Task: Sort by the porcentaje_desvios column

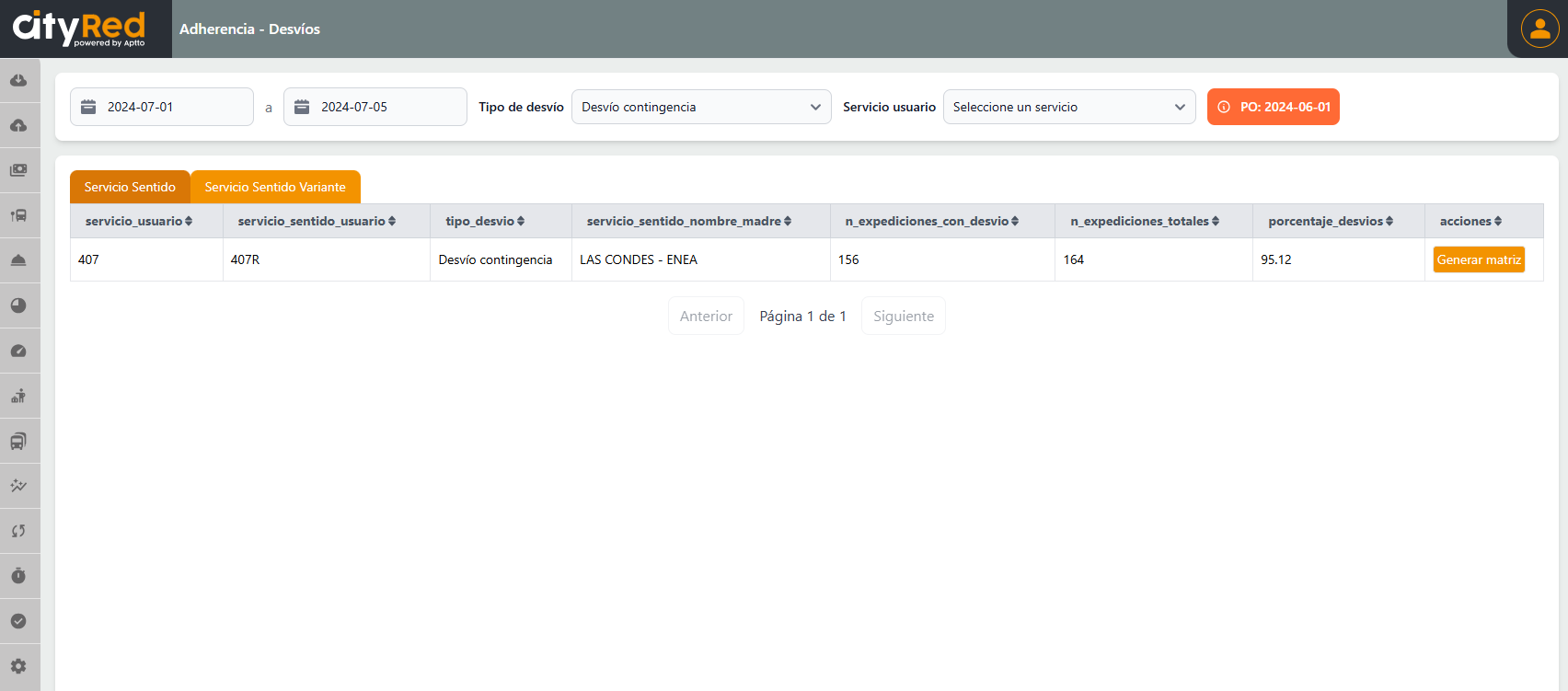Action: tap(1330, 221)
